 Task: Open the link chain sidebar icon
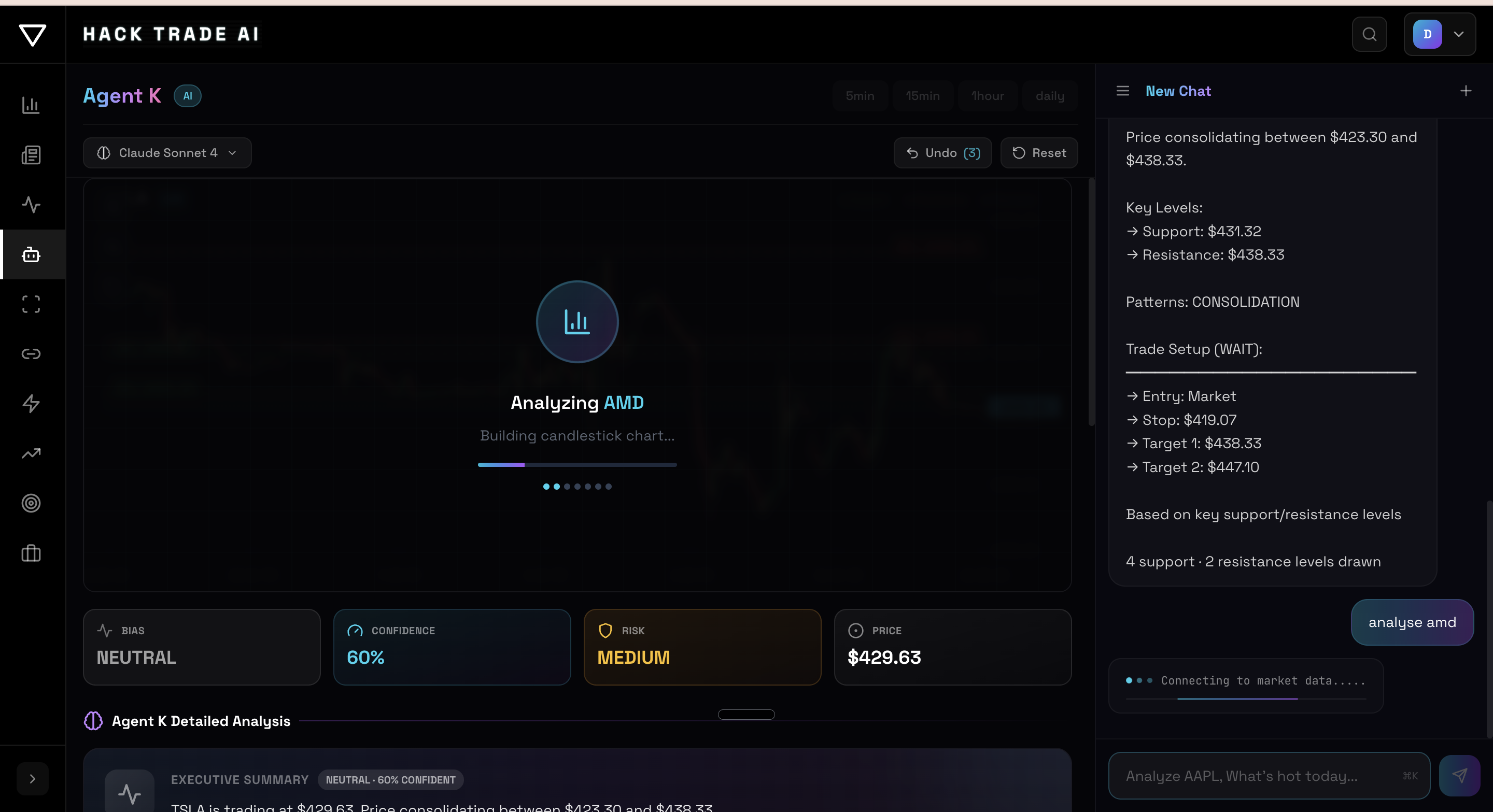point(31,354)
